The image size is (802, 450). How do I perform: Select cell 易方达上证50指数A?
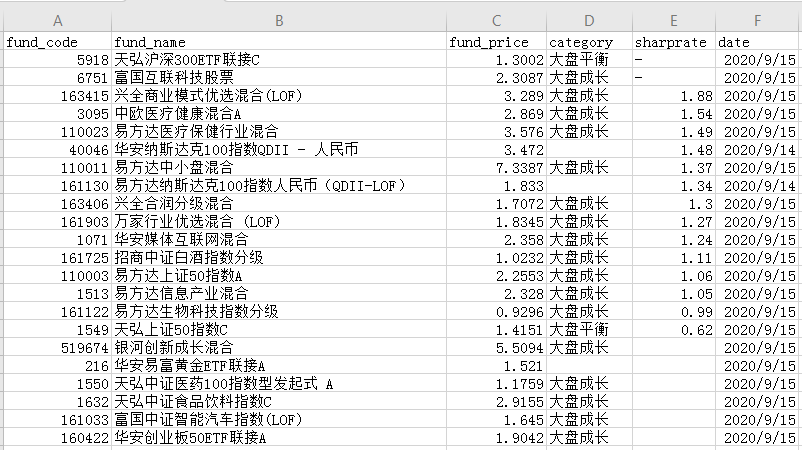pos(279,276)
